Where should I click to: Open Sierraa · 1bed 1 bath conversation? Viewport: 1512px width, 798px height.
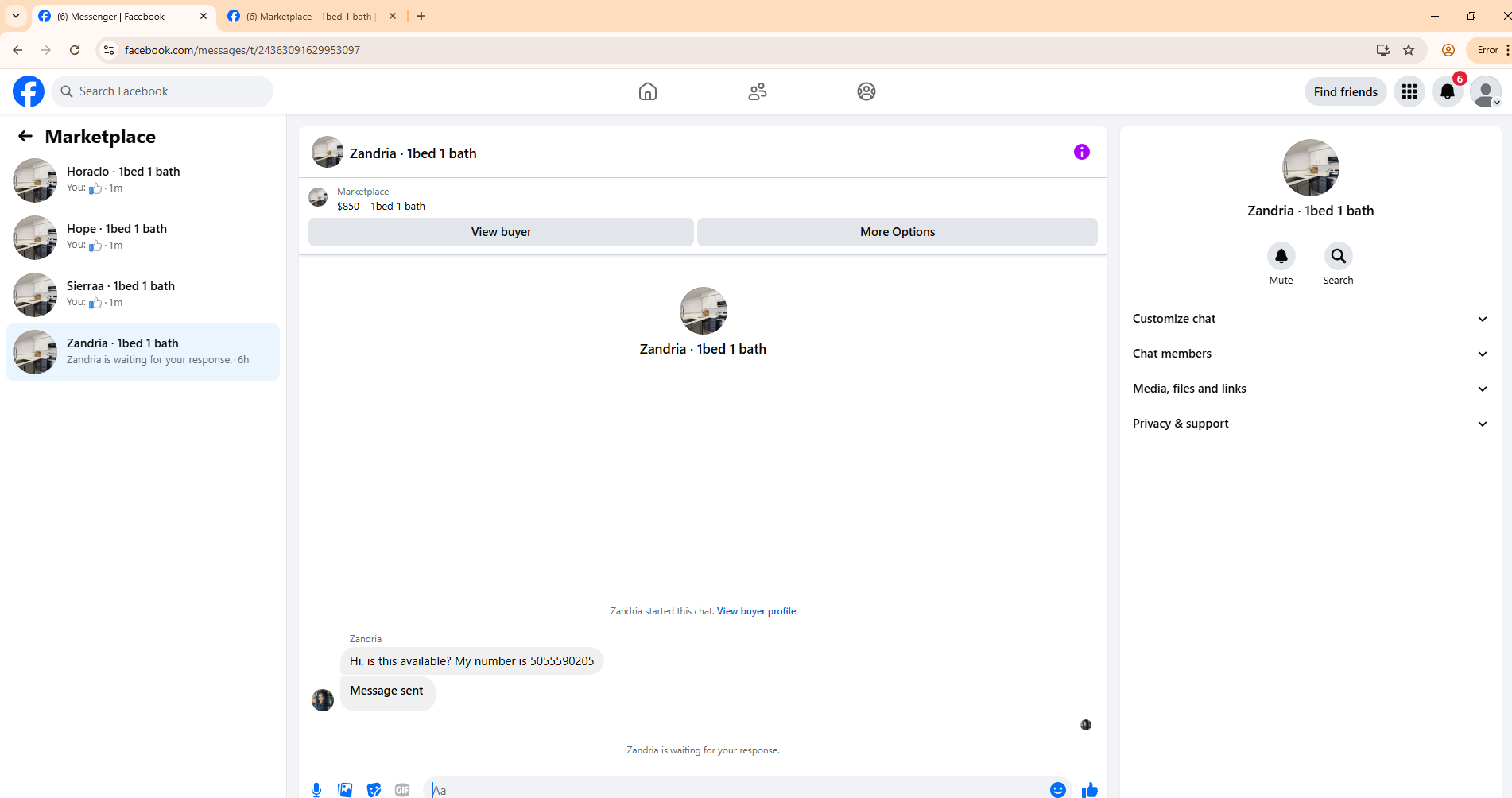click(x=143, y=295)
